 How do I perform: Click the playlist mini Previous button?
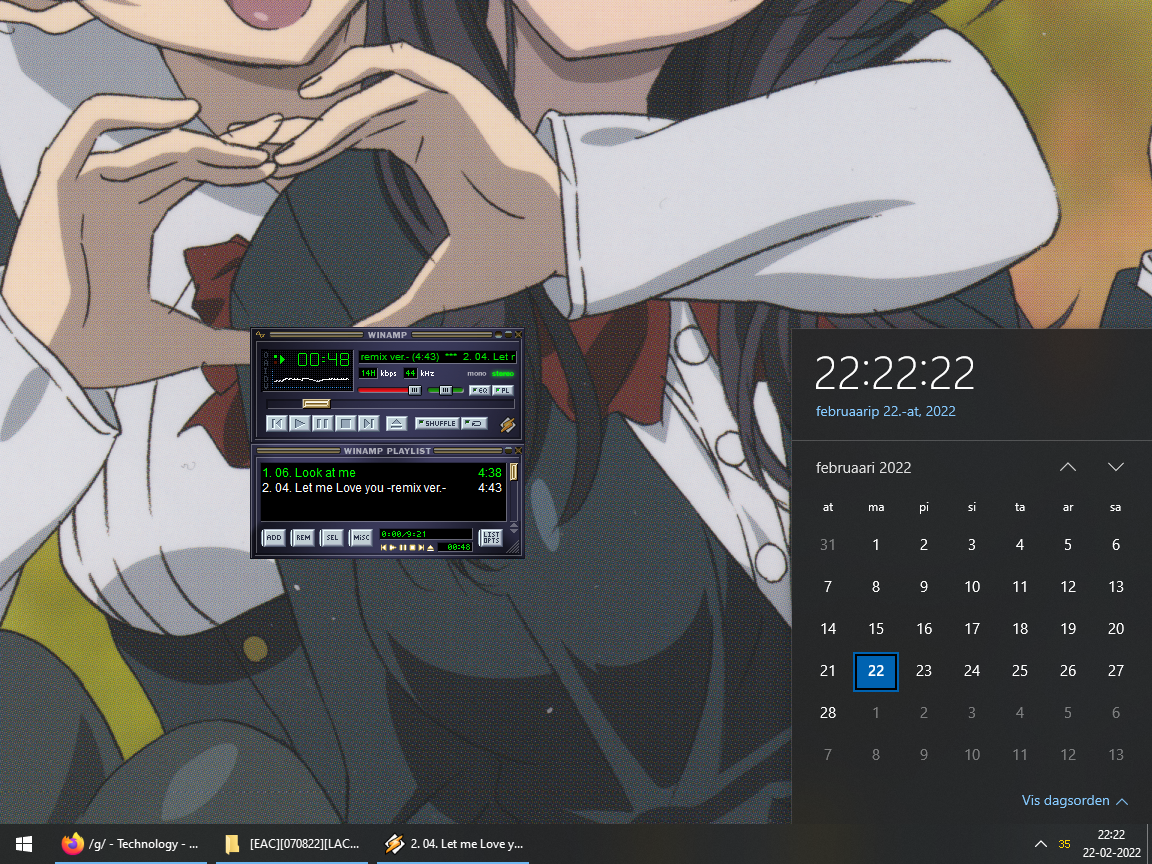click(x=384, y=547)
